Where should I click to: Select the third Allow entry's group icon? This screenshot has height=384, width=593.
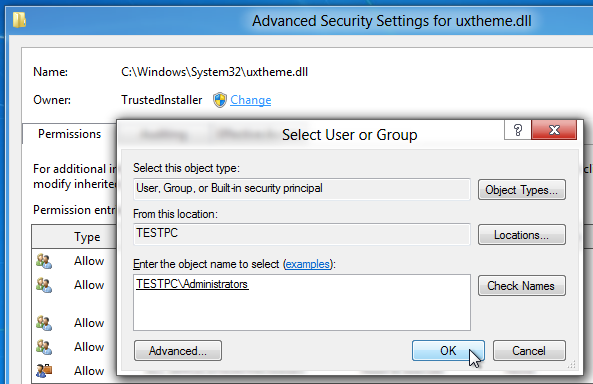44,323
